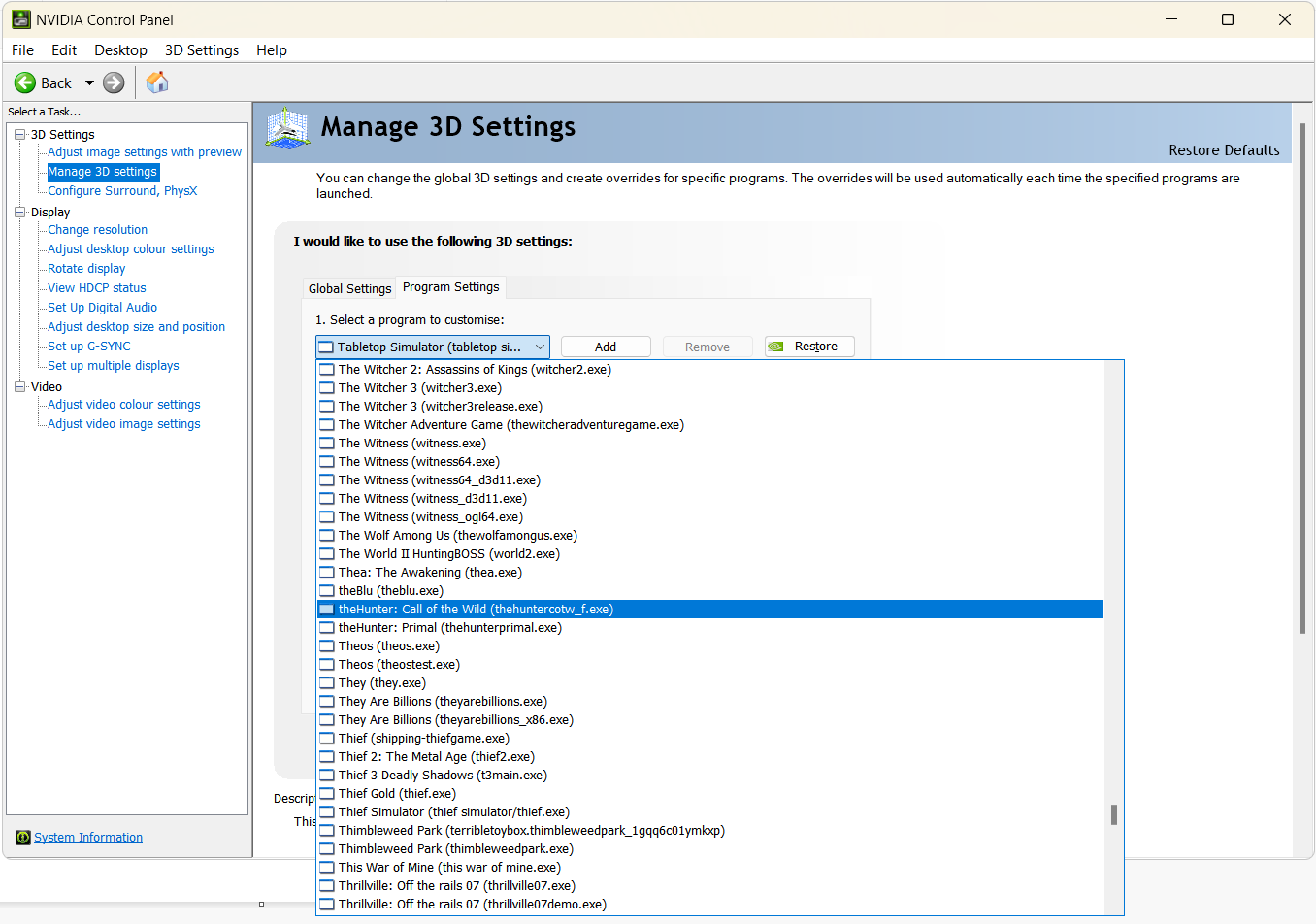Click the Manage 3D Settings header icon

[x=287, y=128]
